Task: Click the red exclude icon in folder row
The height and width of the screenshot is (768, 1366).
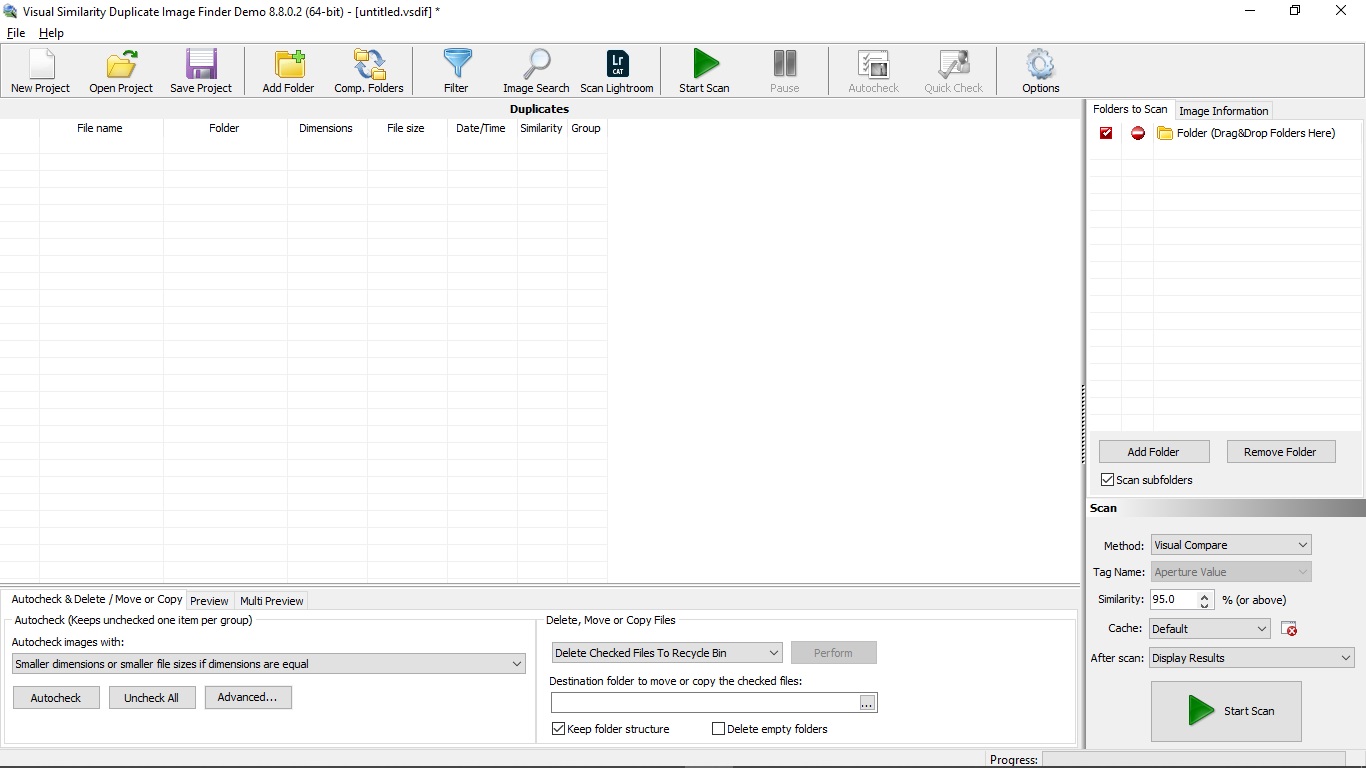Action: [1138, 133]
